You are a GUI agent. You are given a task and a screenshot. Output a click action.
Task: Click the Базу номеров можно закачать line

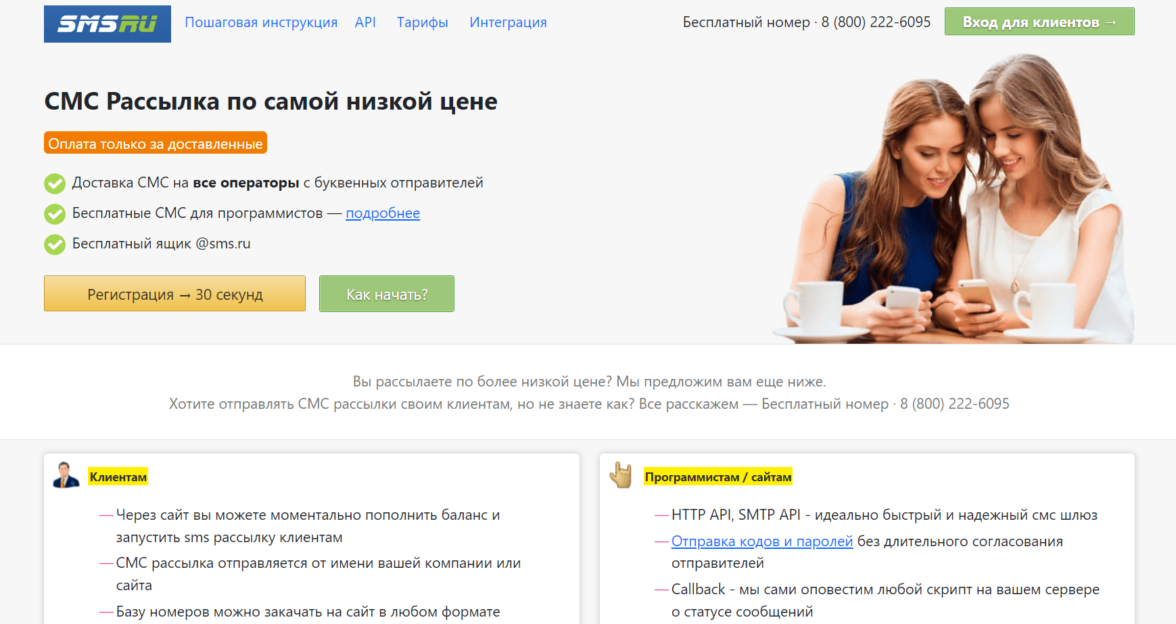(308, 611)
